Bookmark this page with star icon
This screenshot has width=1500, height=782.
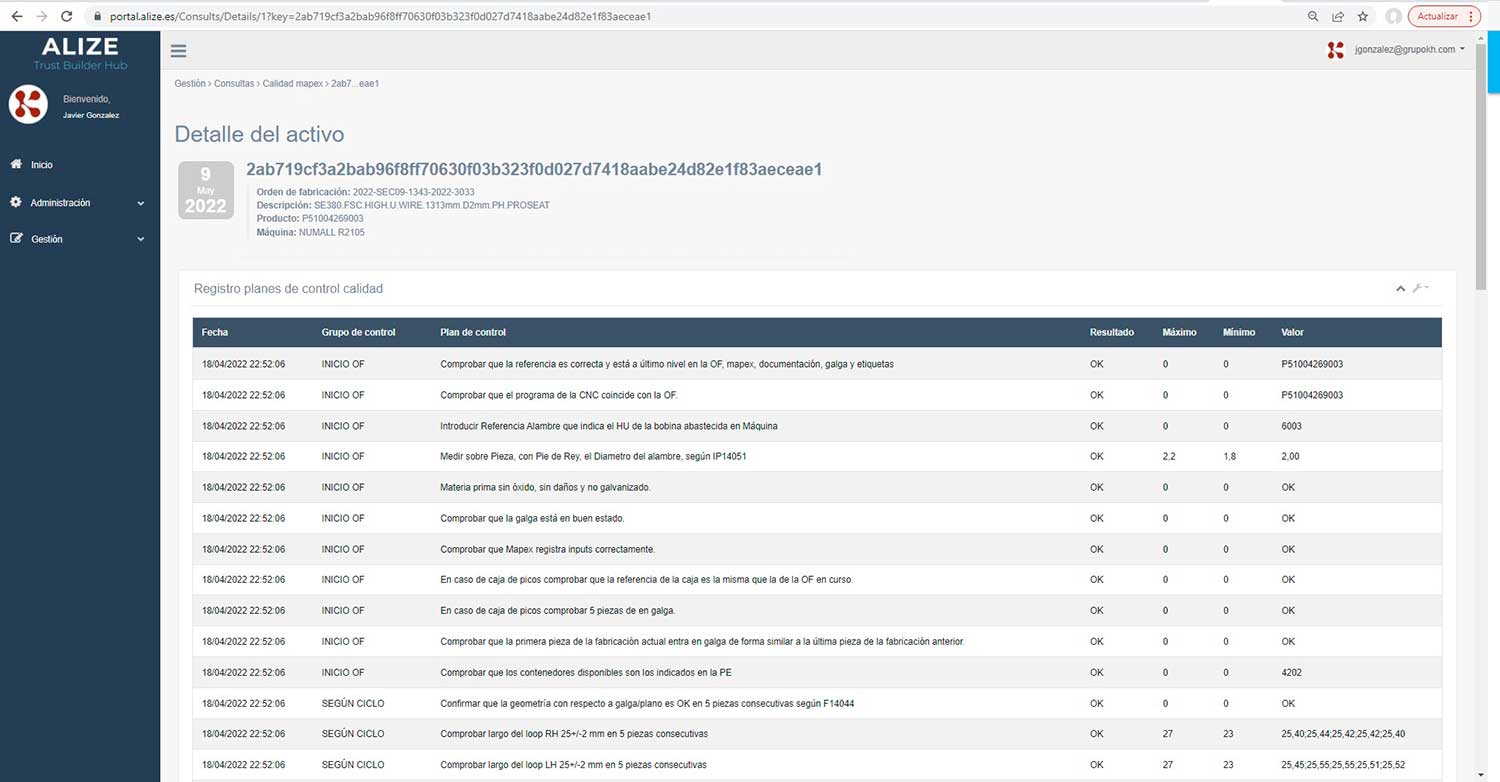1363,16
